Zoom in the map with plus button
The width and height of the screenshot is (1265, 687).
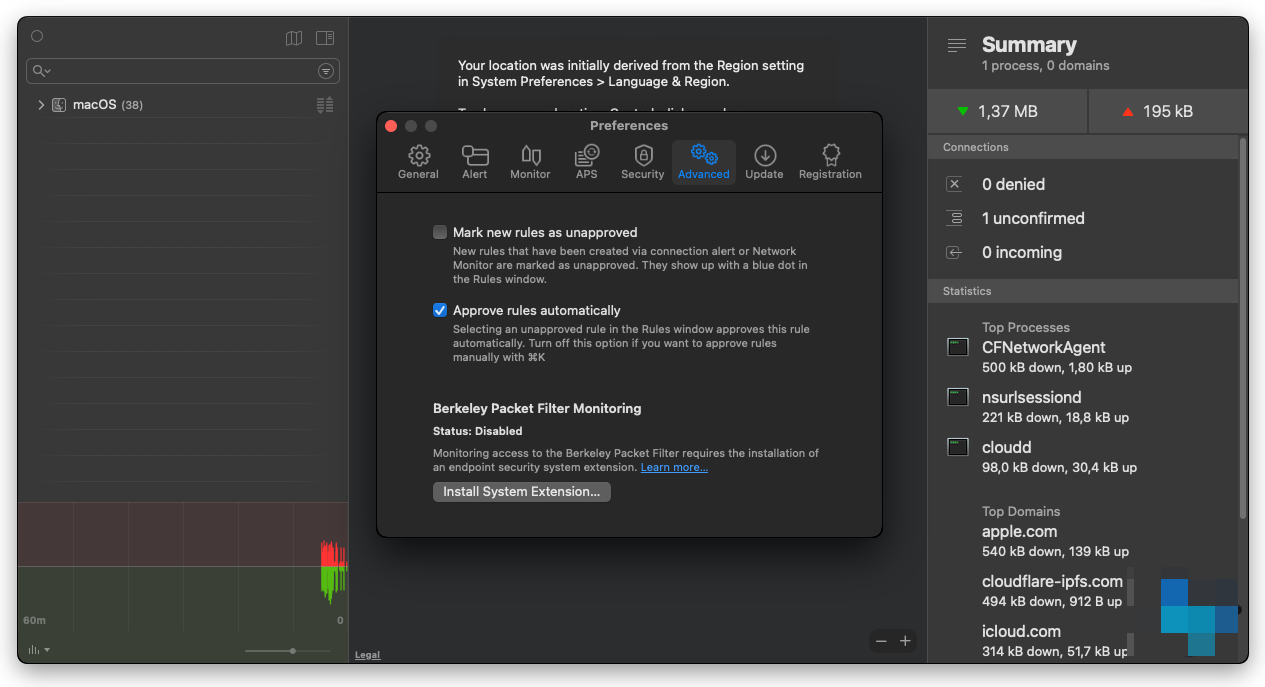click(905, 641)
